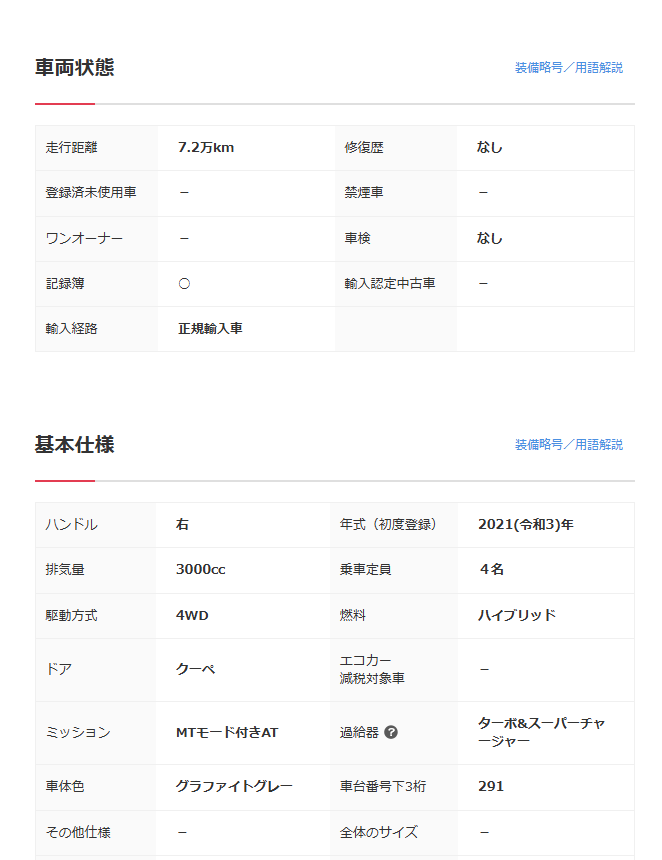Viewport: 662px width, 860px height.
Task: Click the 修復歴 label cell
Action: click(364, 148)
